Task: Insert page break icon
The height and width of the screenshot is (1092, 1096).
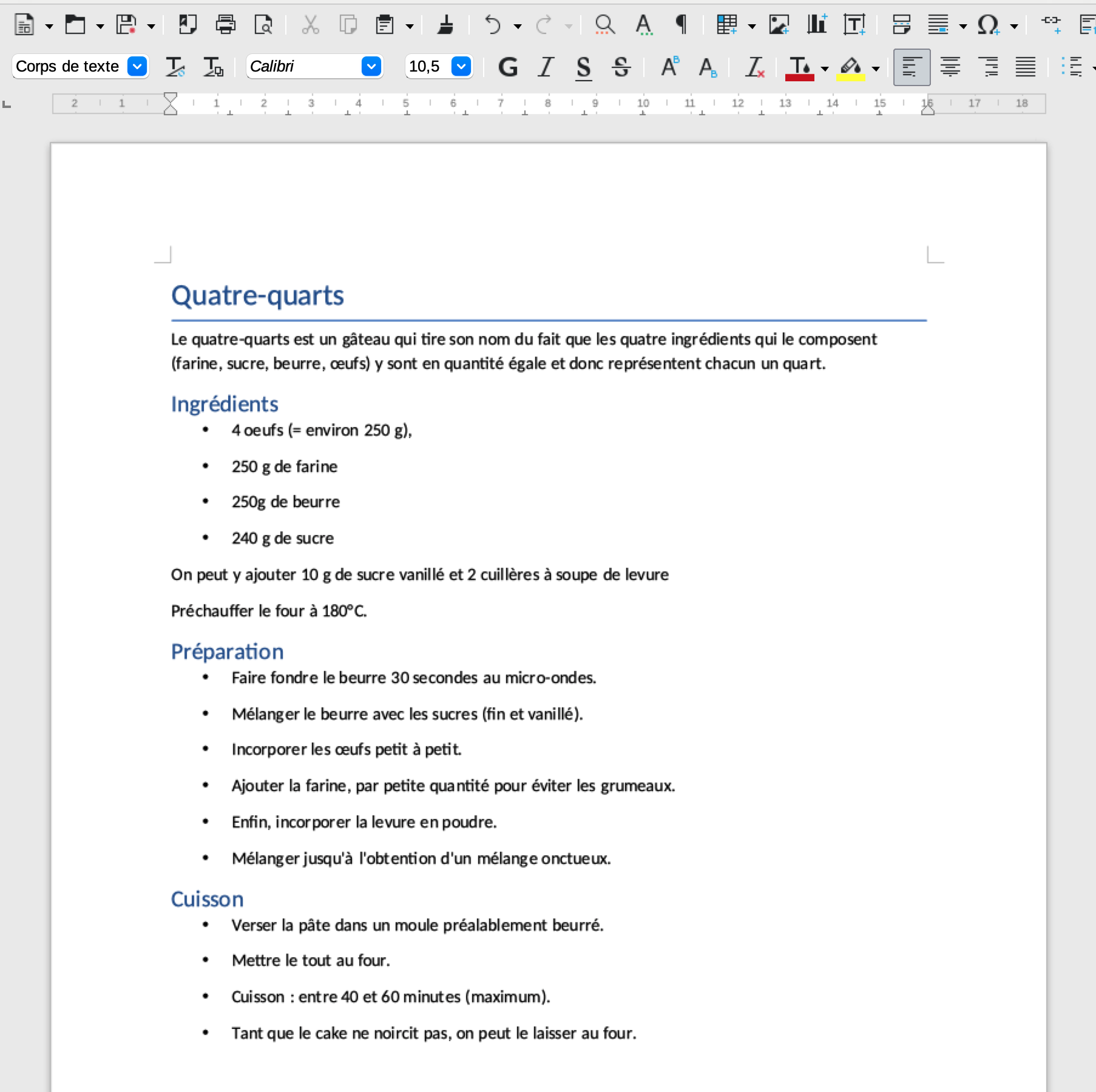Action: [902, 25]
